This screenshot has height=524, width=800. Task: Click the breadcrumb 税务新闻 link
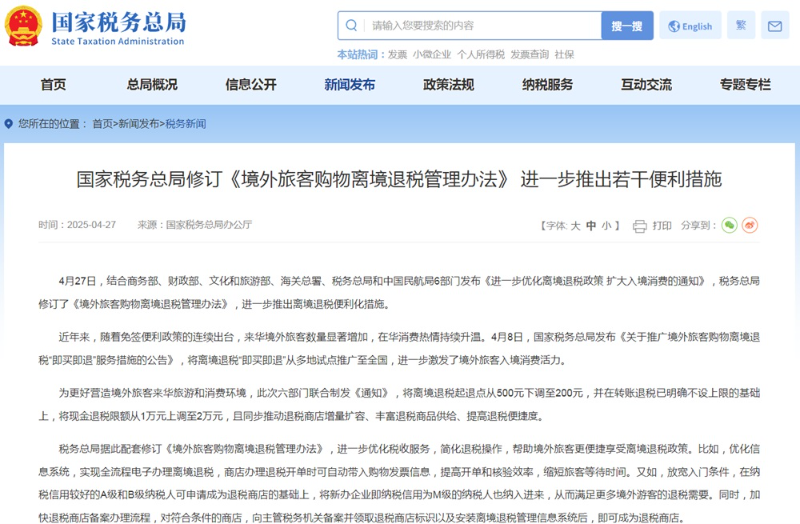pos(186,124)
